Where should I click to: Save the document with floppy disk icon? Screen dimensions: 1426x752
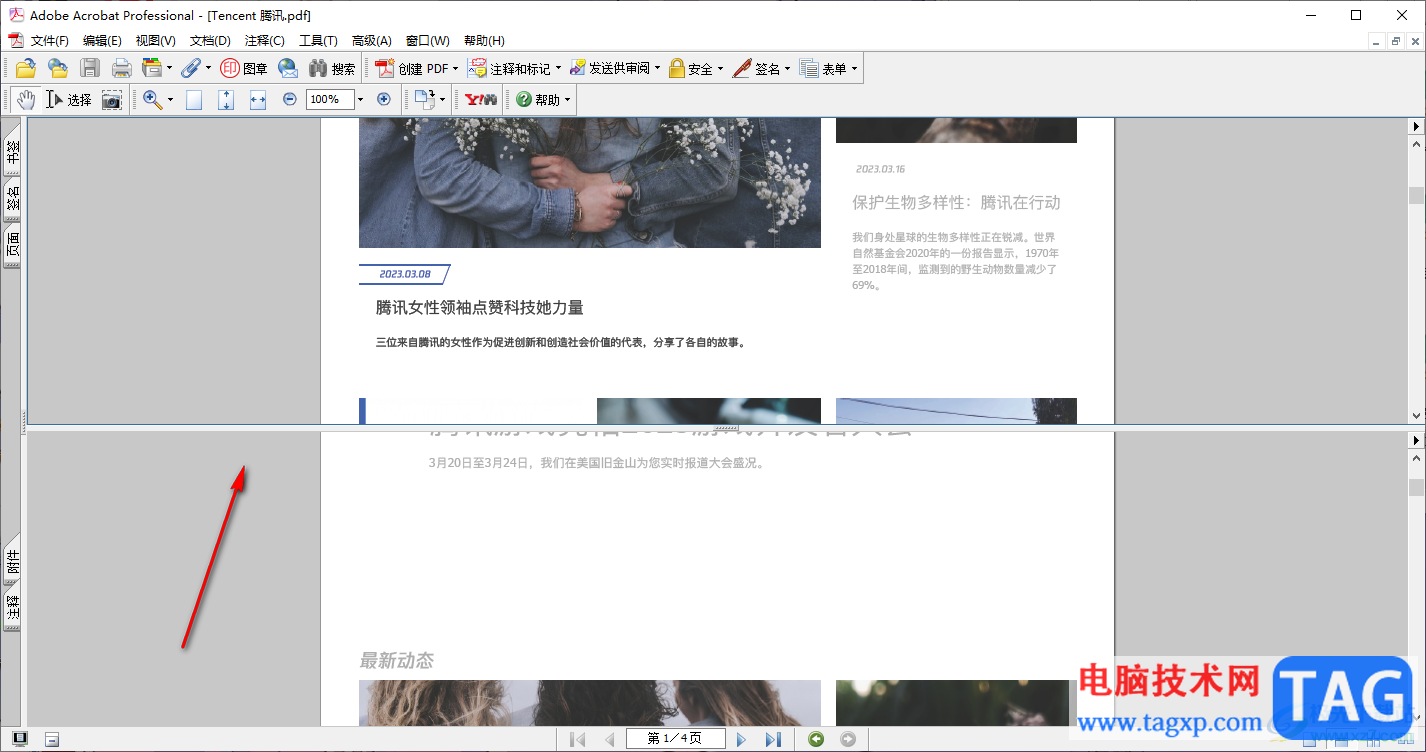pos(90,68)
